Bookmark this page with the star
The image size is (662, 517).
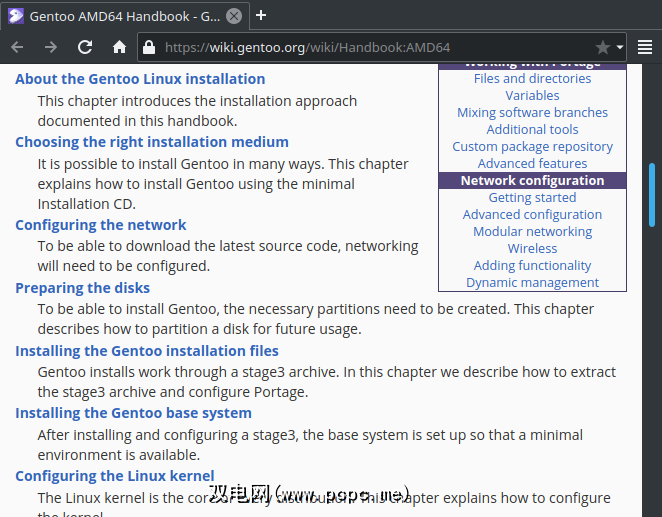(602, 47)
